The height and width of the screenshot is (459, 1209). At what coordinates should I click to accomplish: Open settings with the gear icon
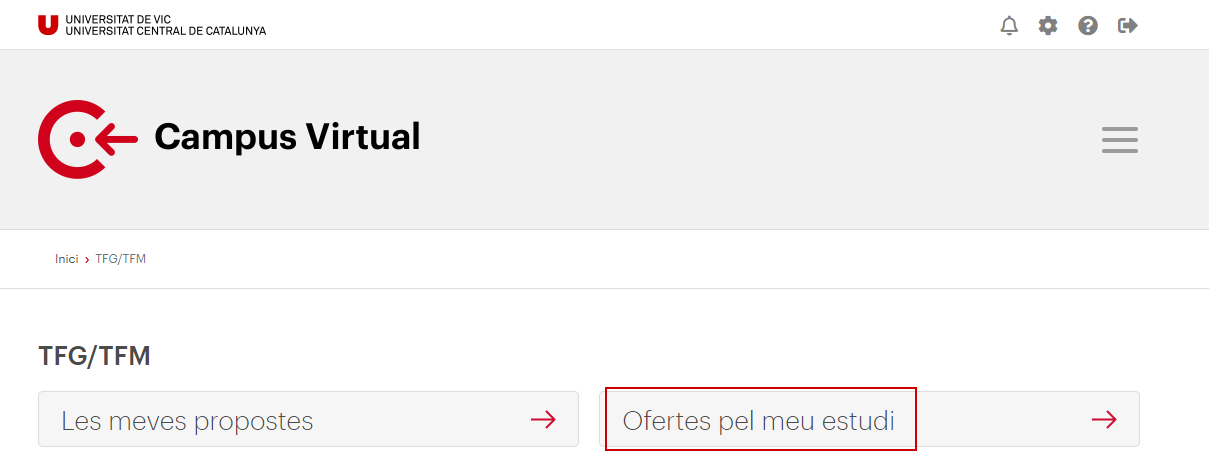(1048, 26)
